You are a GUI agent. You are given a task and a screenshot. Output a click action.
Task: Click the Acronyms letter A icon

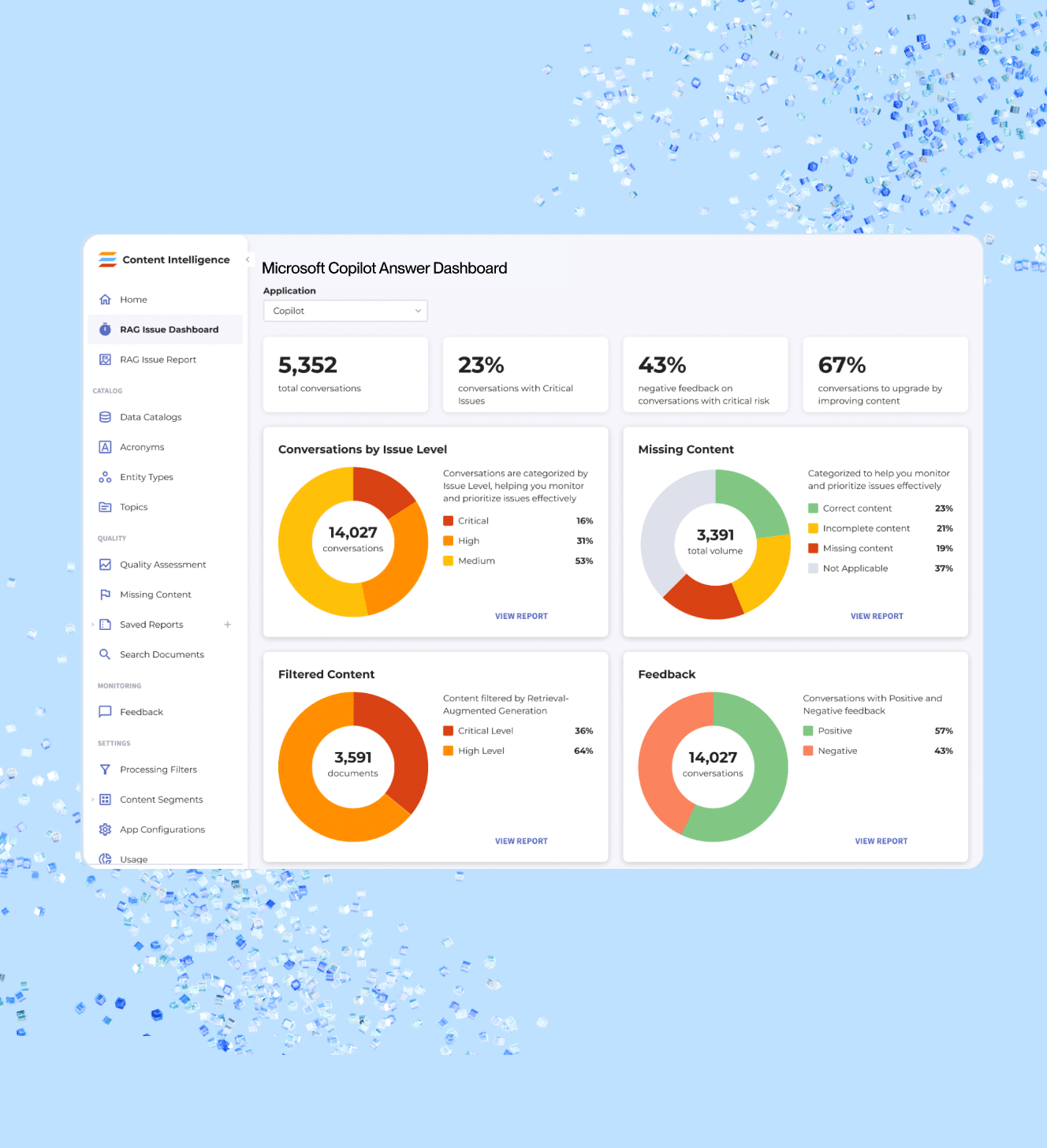[x=105, y=447]
